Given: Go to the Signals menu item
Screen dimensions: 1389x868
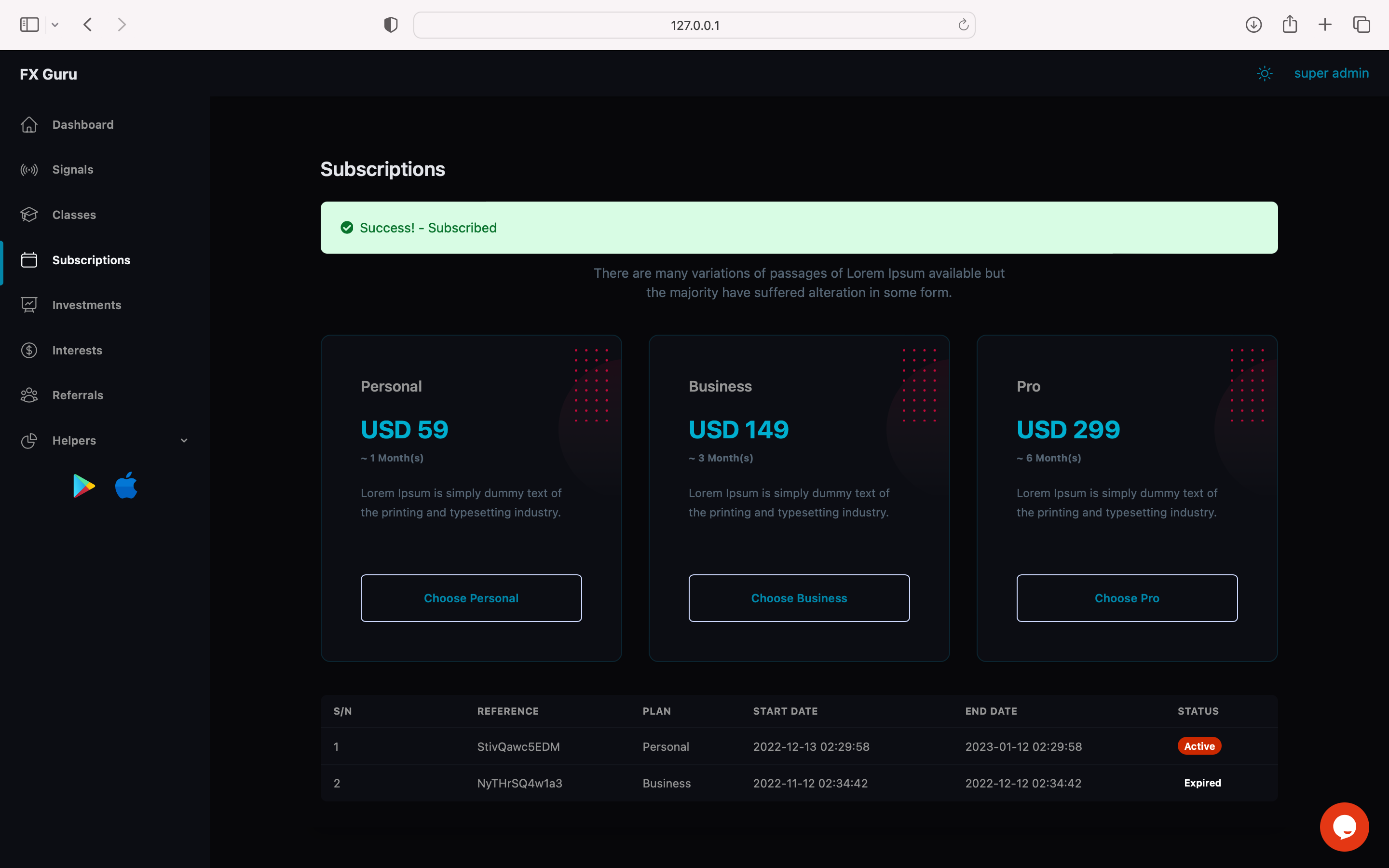Looking at the screenshot, I should tap(73, 169).
